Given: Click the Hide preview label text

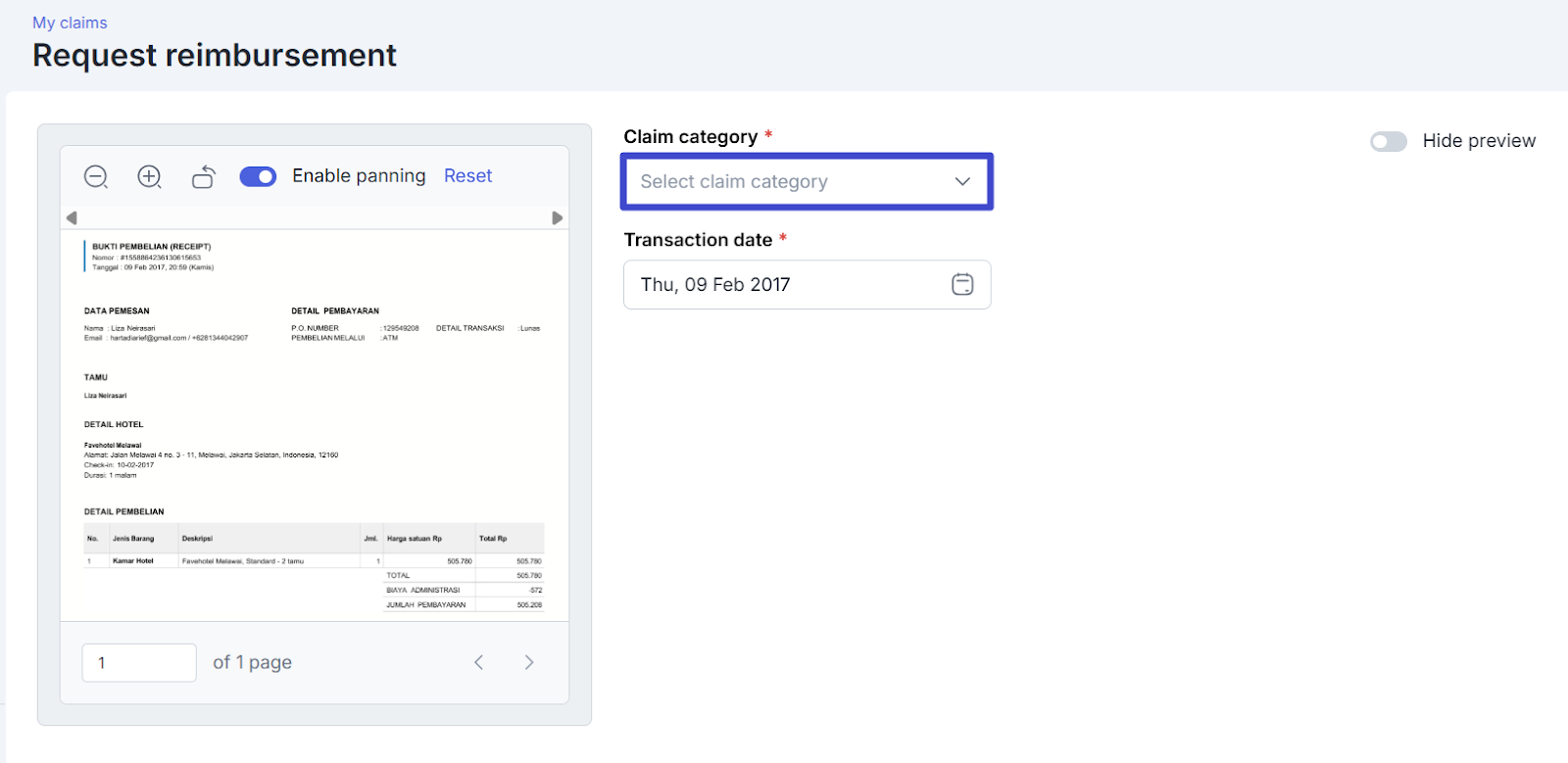Looking at the screenshot, I should coord(1479,141).
